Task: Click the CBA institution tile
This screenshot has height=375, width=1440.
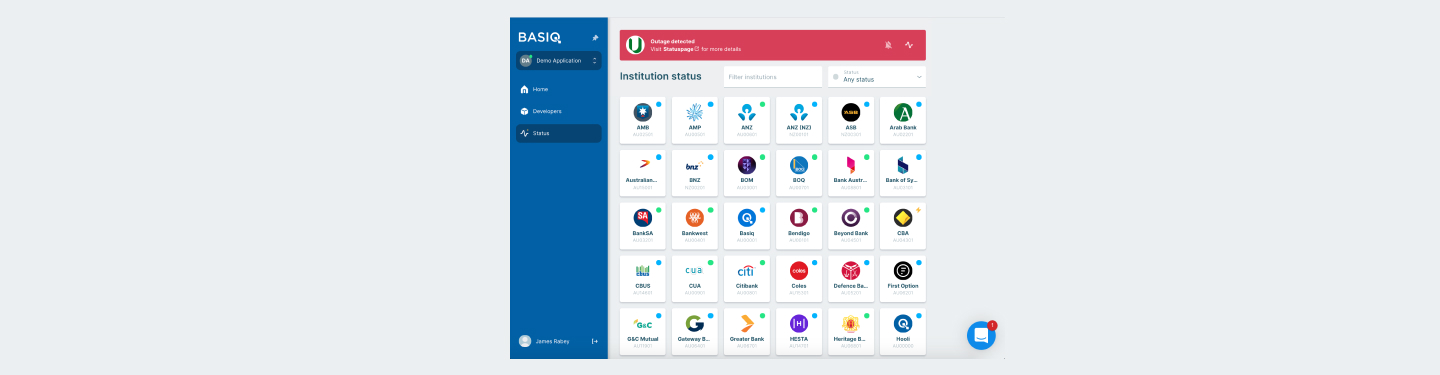Action: pyautogui.click(x=903, y=225)
